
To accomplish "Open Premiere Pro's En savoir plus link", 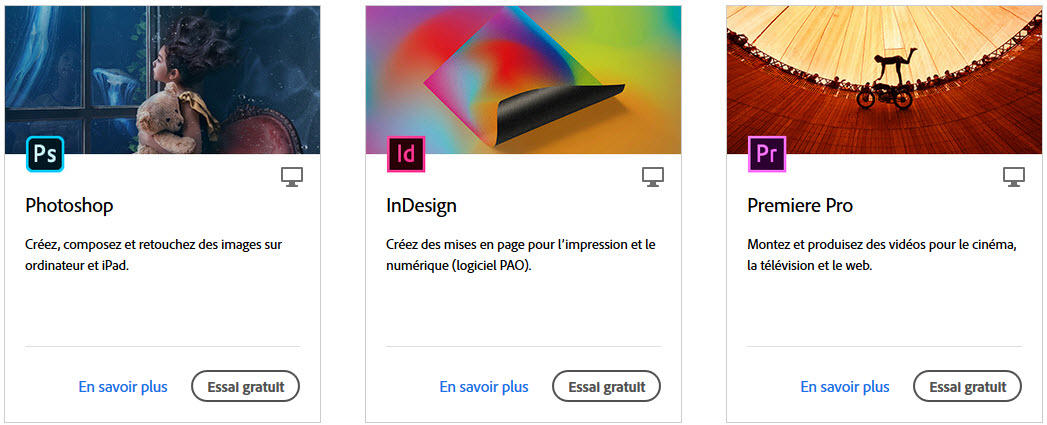I will pyautogui.click(x=845, y=387).
